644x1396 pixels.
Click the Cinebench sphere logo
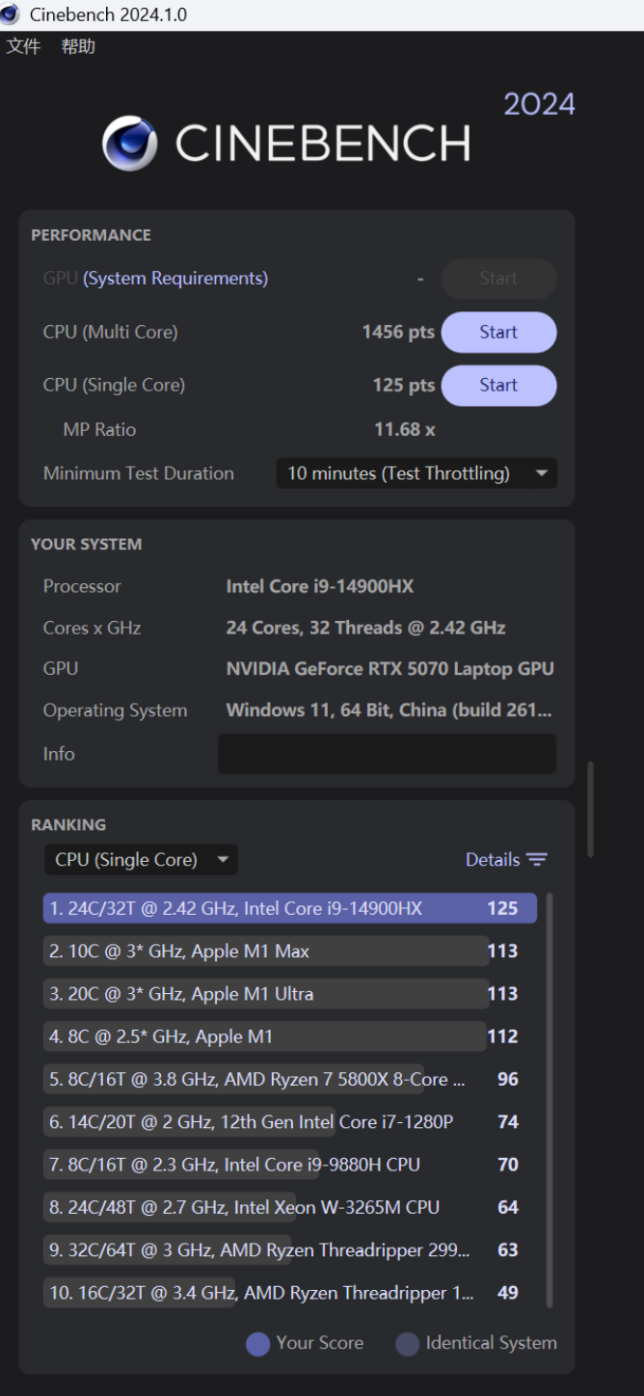pyautogui.click(x=130, y=143)
